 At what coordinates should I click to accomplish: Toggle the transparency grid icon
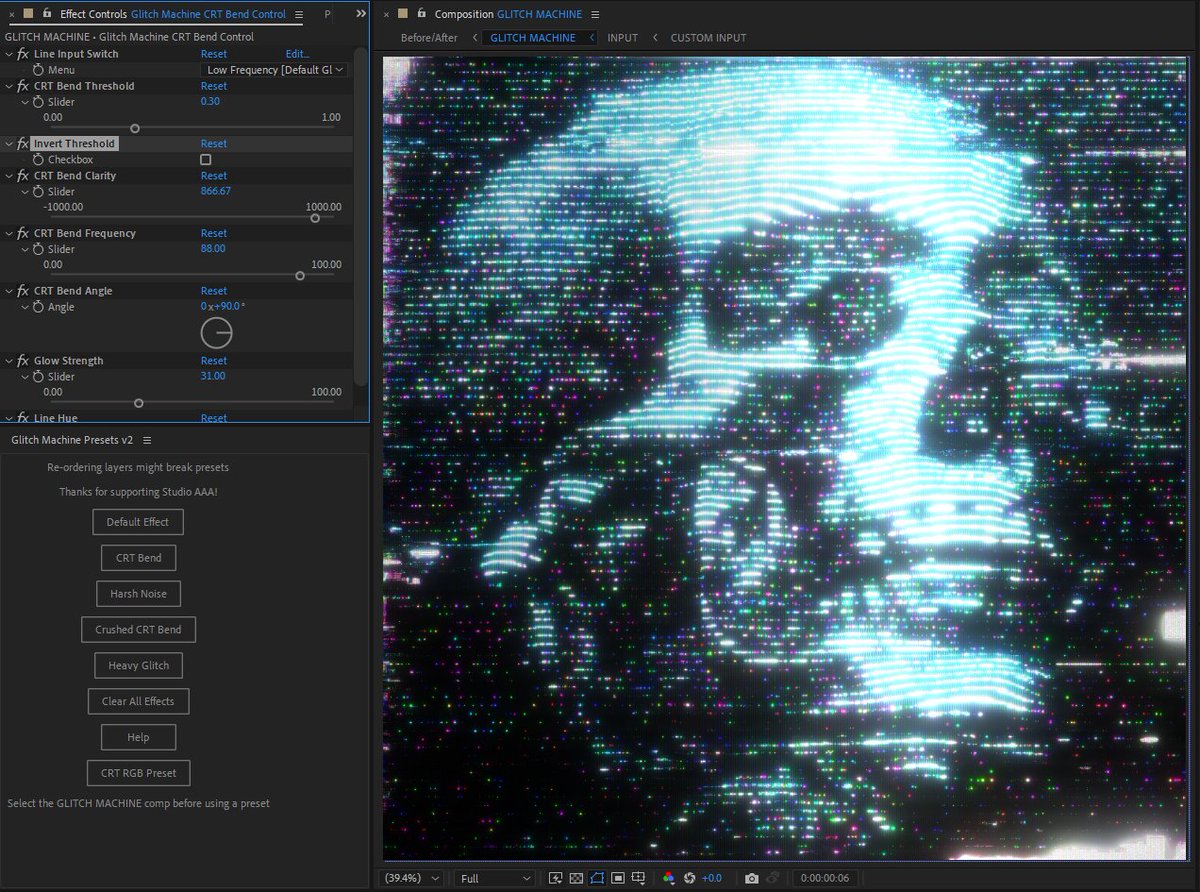577,878
